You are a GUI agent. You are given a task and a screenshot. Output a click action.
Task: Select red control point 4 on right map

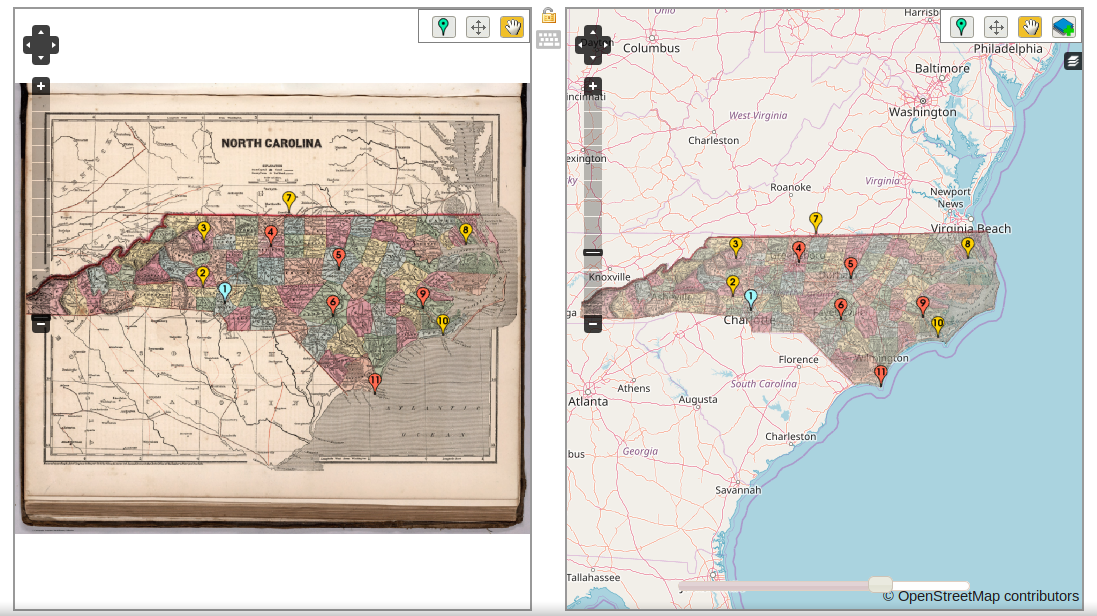click(798, 251)
